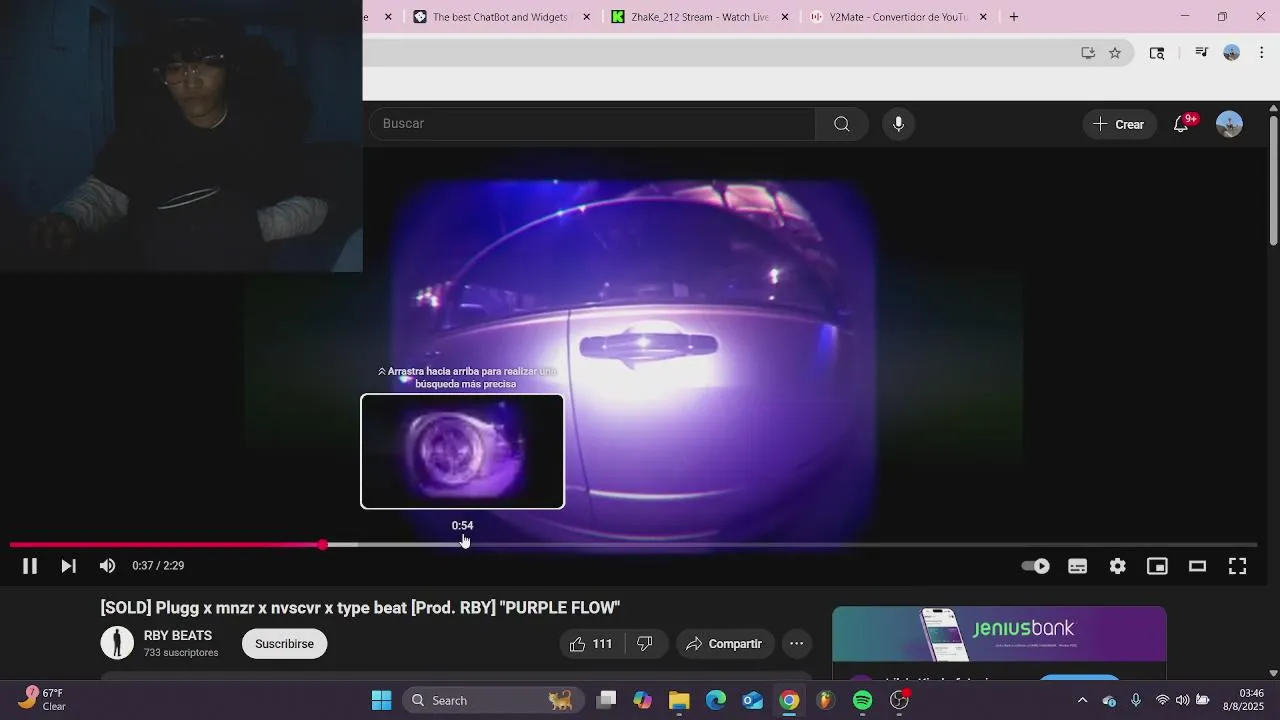The height and width of the screenshot is (720, 1280).
Task: Open the player settings gear
Action: (x=1117, y=566)
